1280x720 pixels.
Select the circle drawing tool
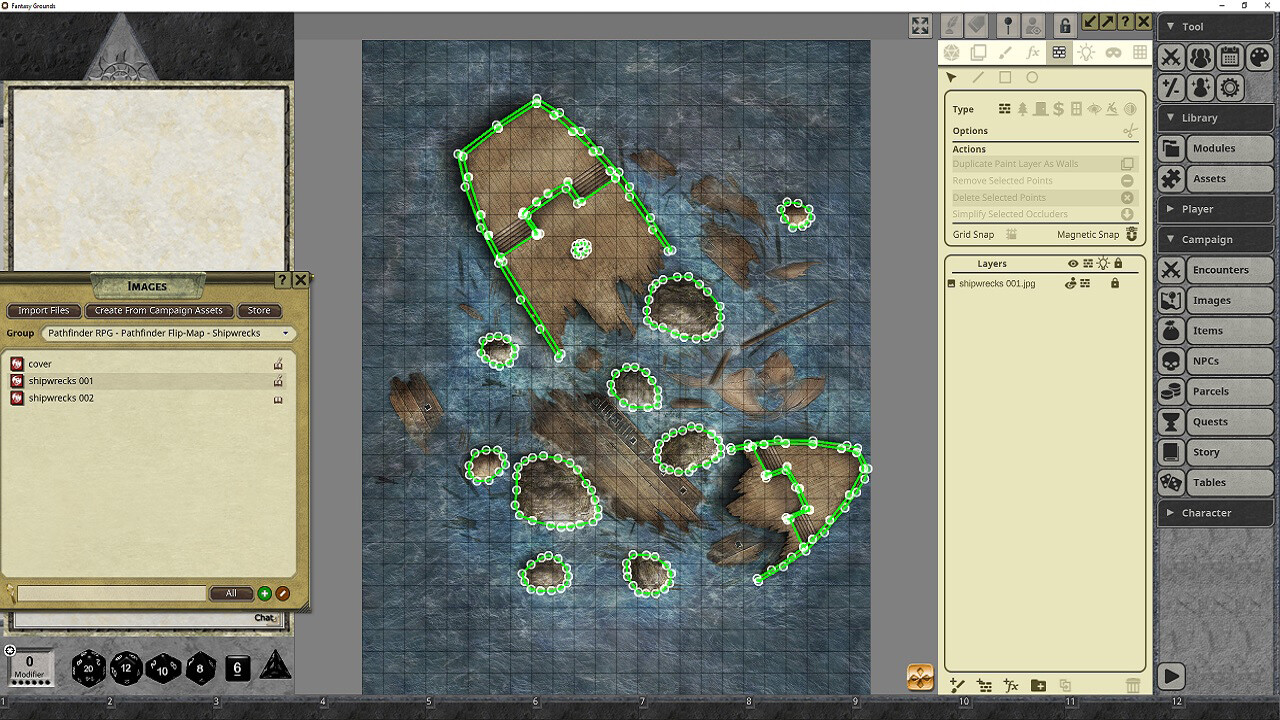point(1032,77)
